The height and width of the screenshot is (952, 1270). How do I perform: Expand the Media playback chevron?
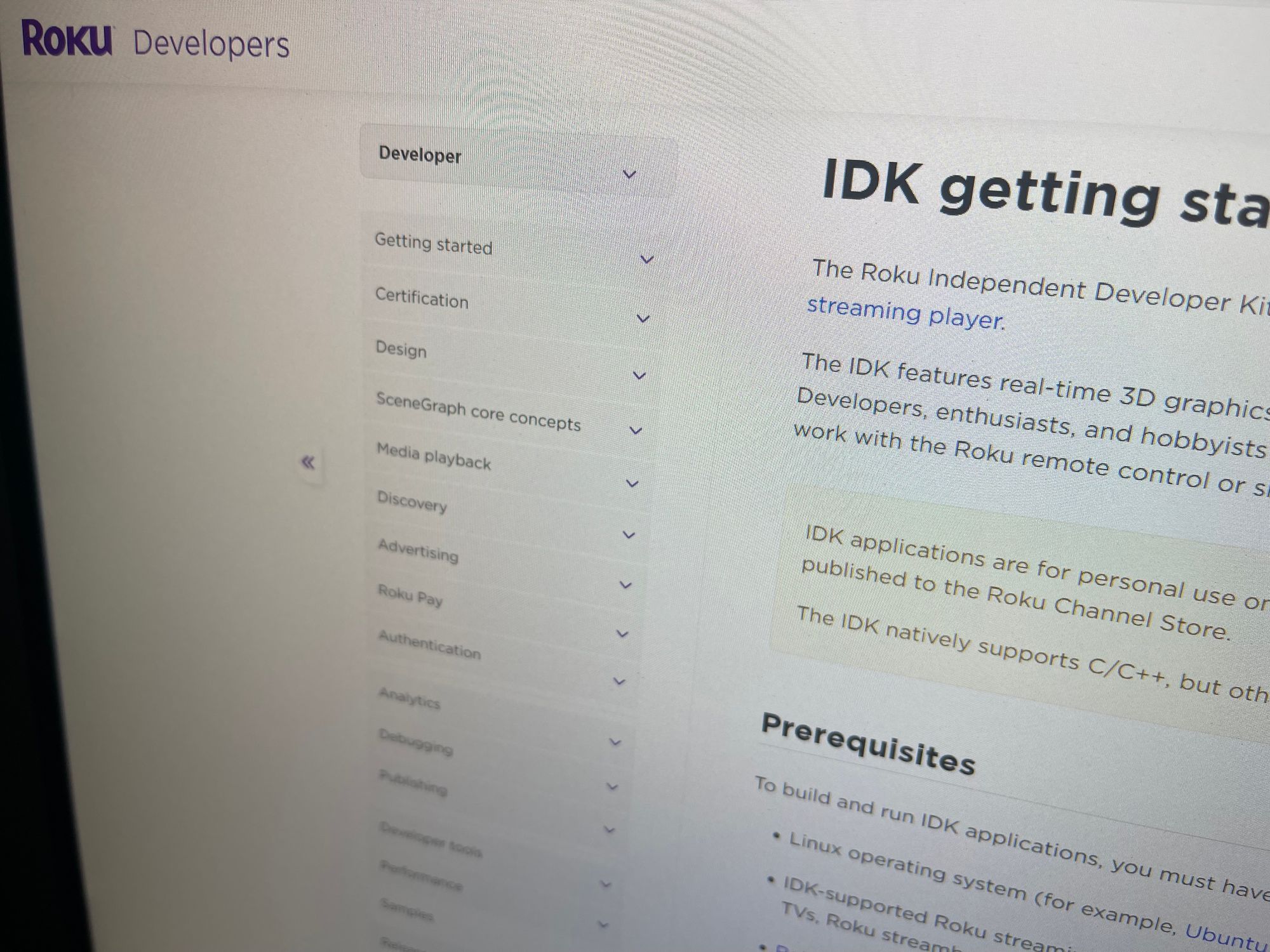point(632,484)
